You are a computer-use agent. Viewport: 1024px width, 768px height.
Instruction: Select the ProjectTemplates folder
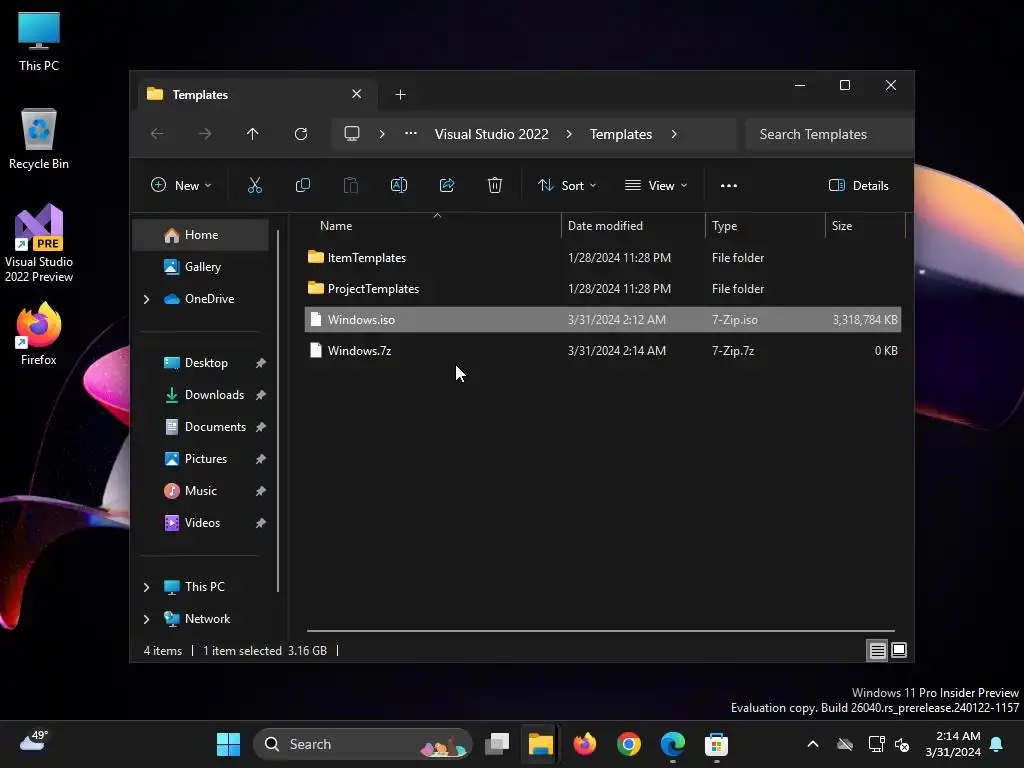pos(603,289)
